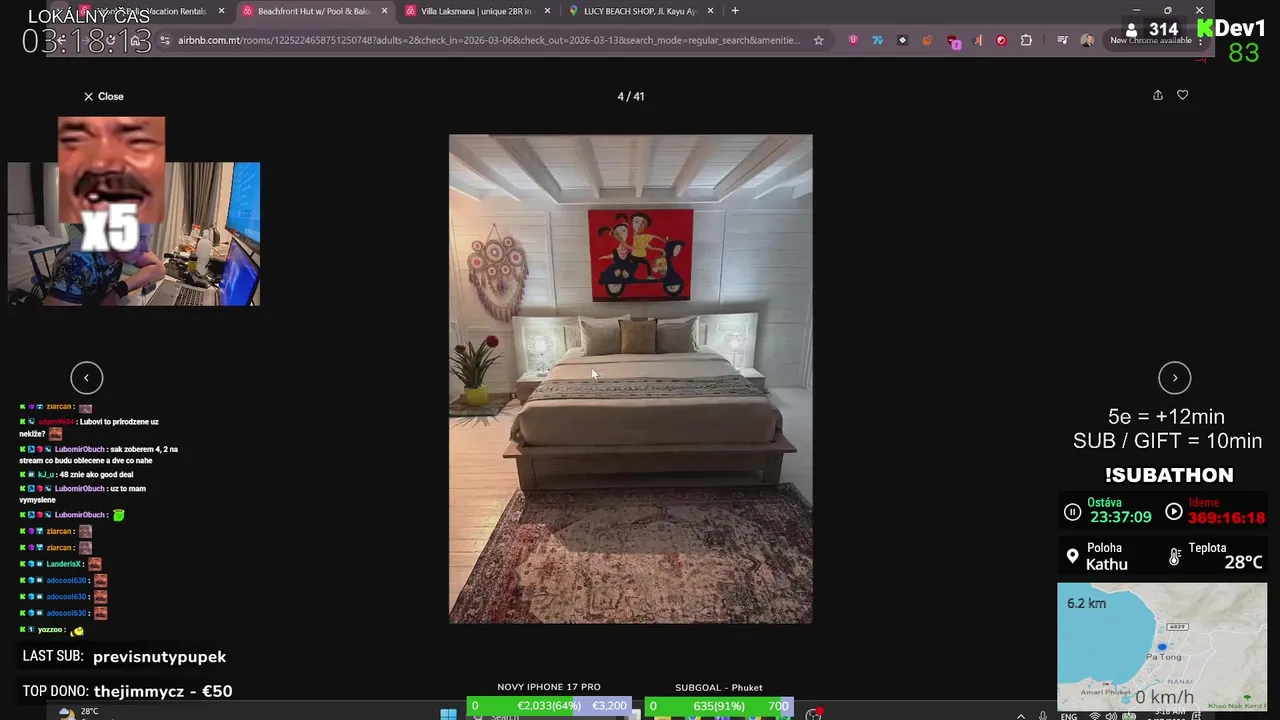Click the pause icon beside Ostáva timer
Viewport: 1280px width, 720px height.
point(1072,512)
